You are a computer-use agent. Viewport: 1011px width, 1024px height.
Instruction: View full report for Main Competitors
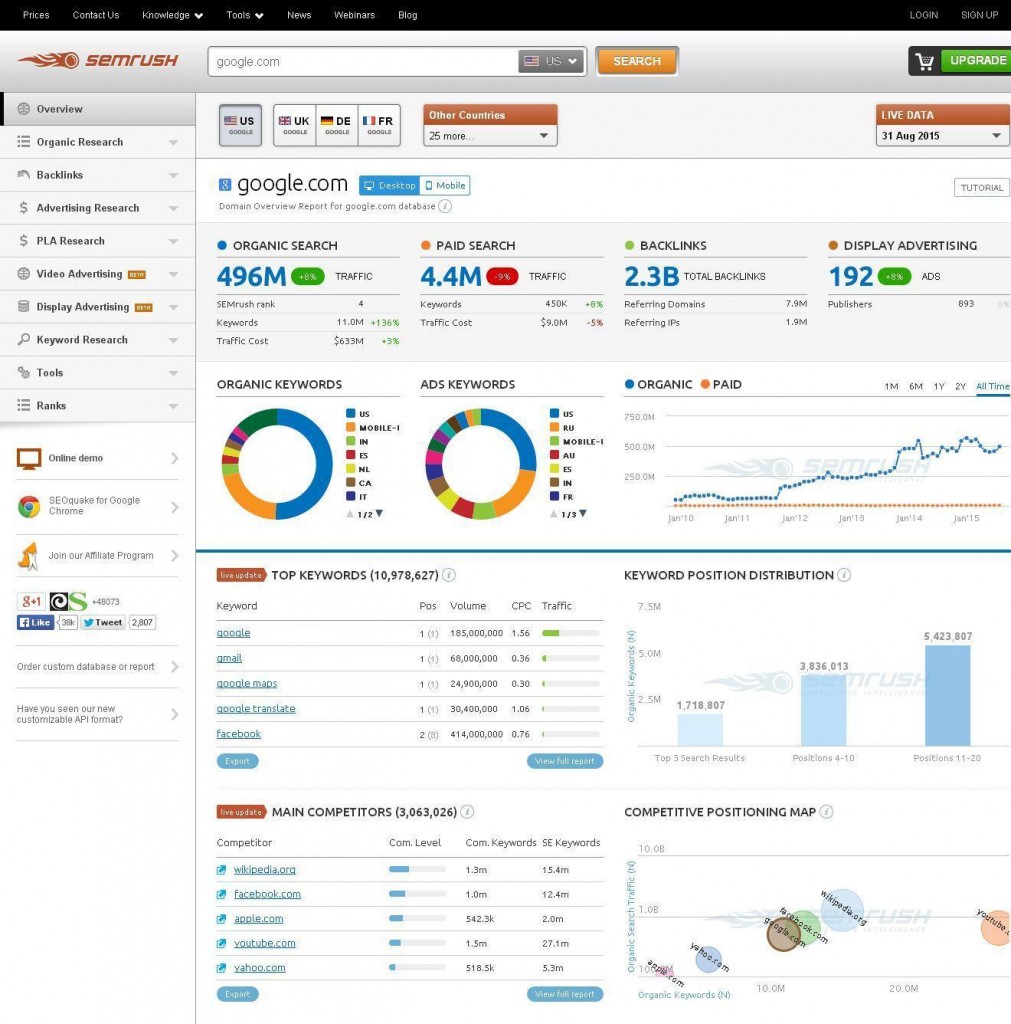[x=565, y=994]
